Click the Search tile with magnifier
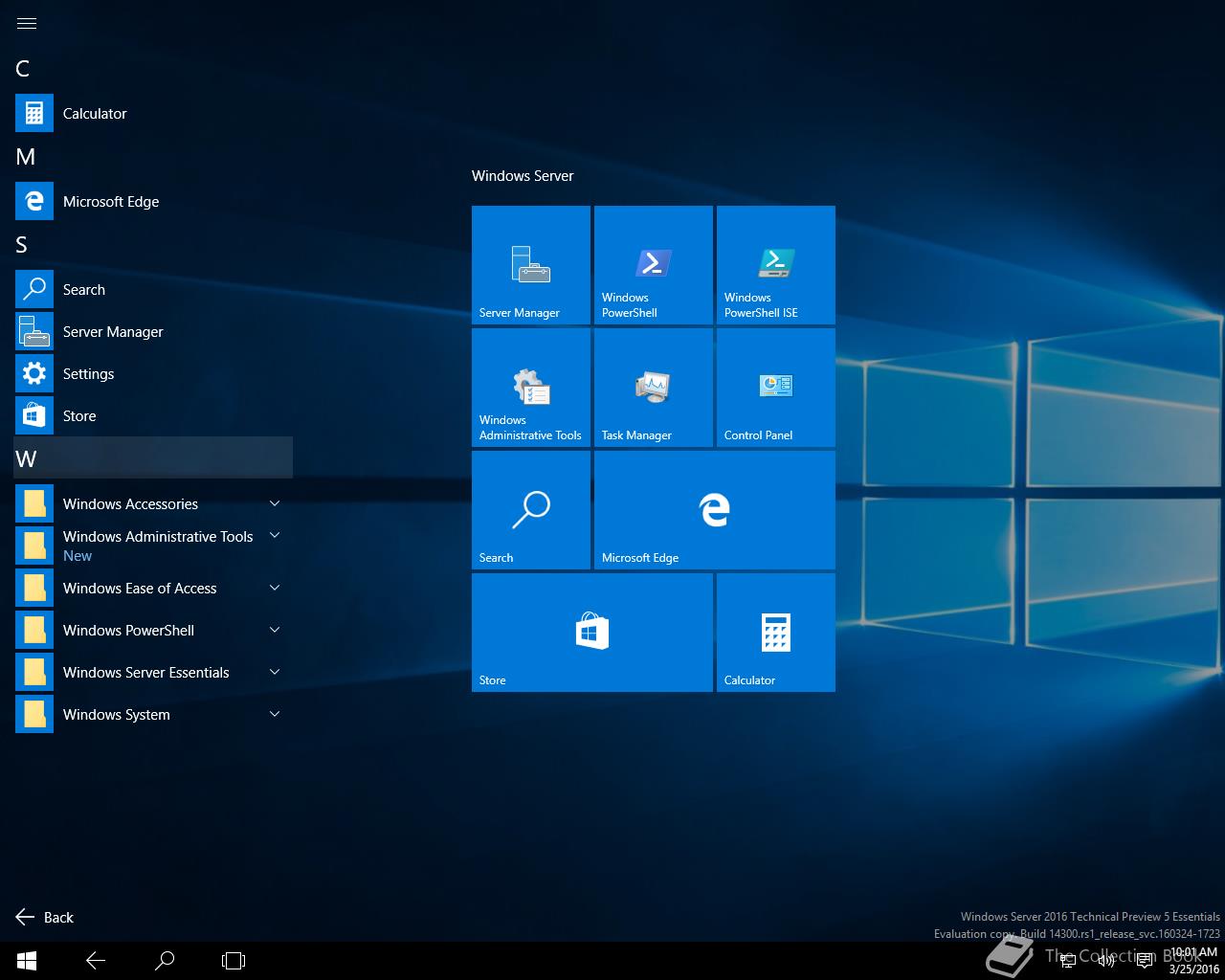 click(x=531, y=510)
